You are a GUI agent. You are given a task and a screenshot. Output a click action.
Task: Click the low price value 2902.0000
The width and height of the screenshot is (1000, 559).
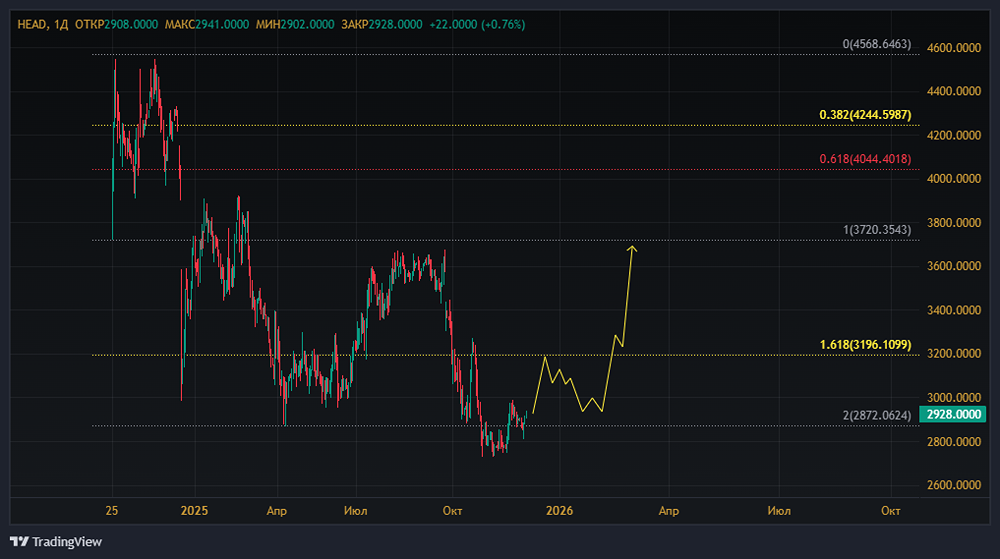click(307, 25)
